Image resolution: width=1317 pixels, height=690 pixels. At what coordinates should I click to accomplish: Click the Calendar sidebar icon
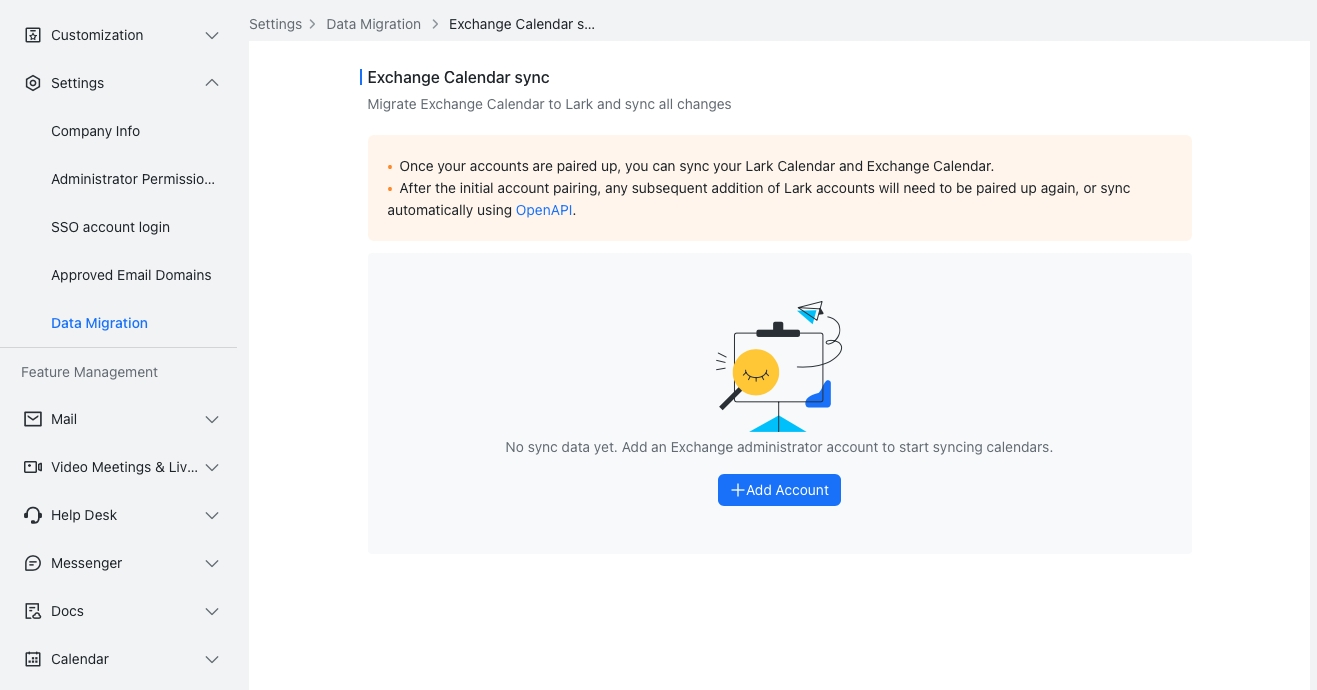click(x=33, y=659)
